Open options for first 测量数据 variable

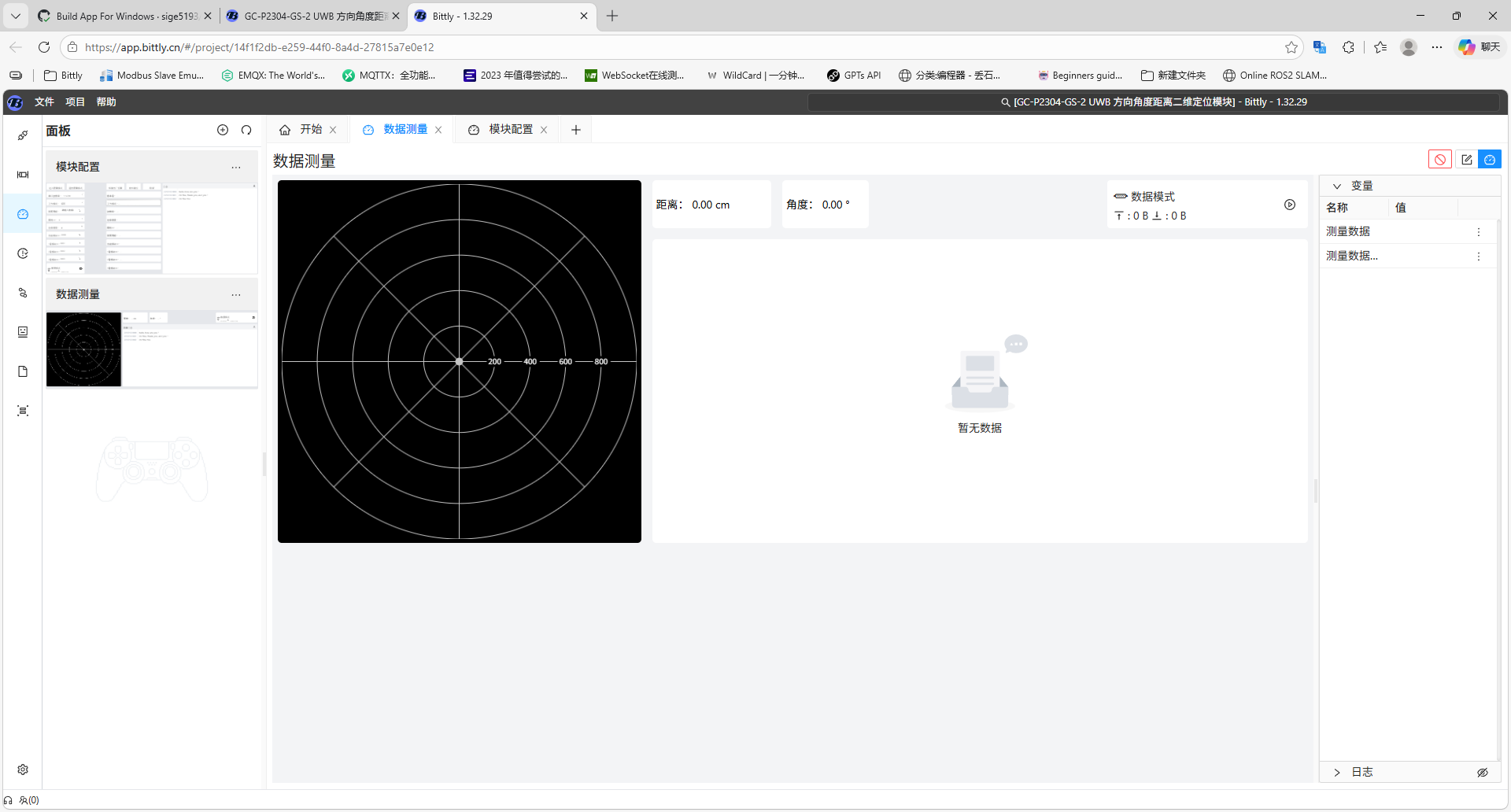pyautogui.click(x=1479, y=232)
